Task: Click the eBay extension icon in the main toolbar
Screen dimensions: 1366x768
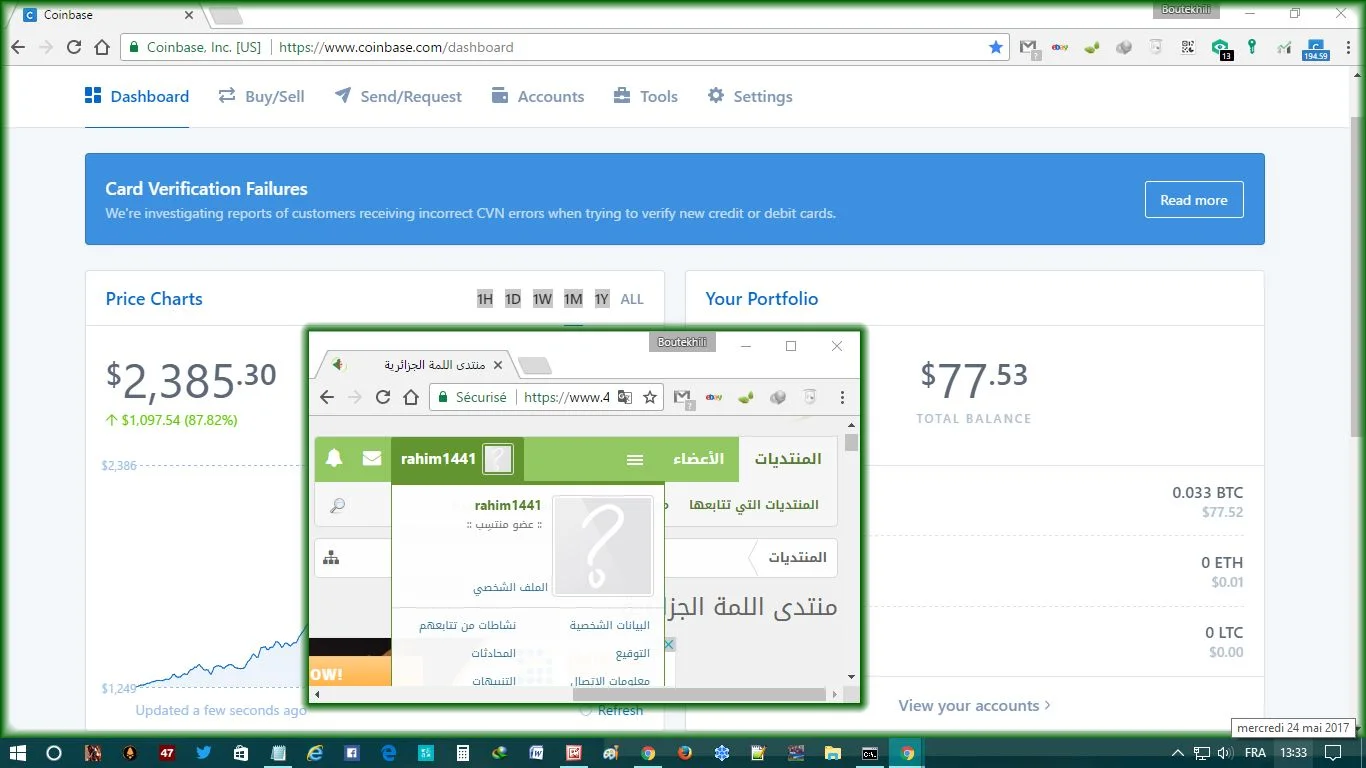Action: 1060,47
